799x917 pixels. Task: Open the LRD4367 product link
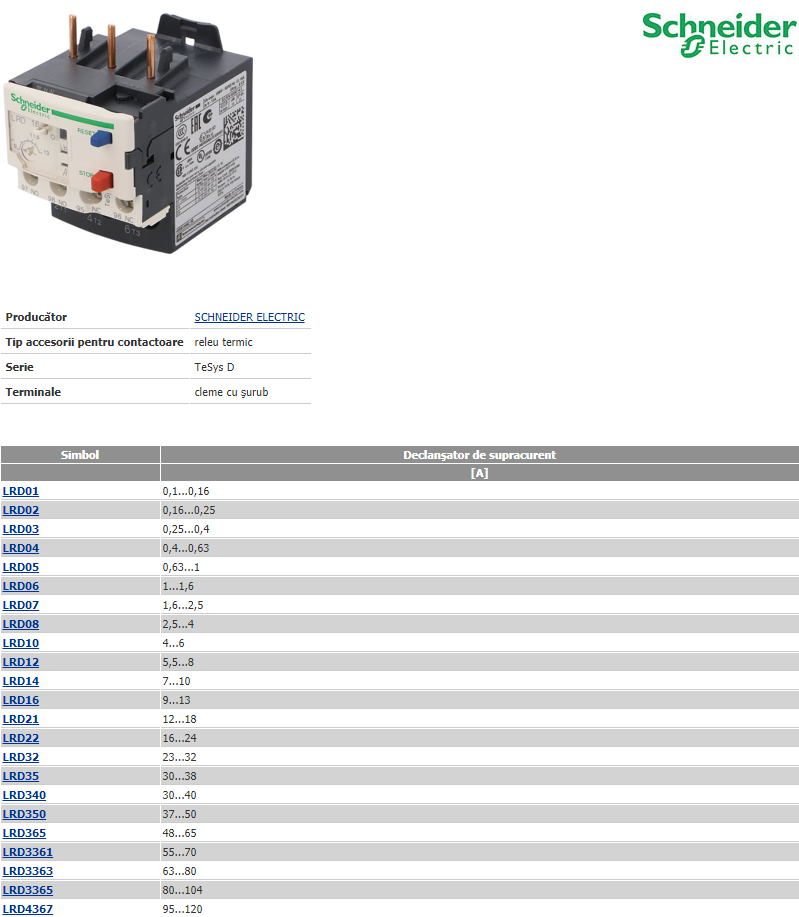pos(28,909)
